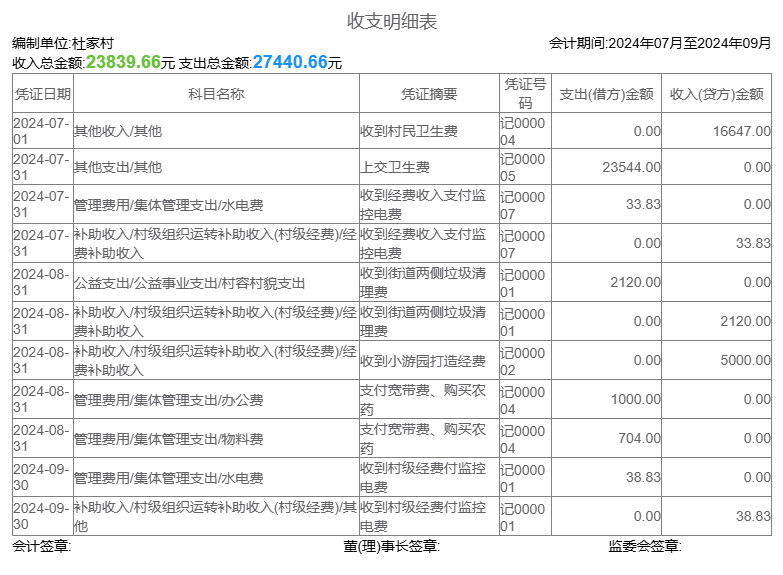783x575 pixels.
Task: Select the 凭证摘要 column header
Action: (x=429, y=94)
